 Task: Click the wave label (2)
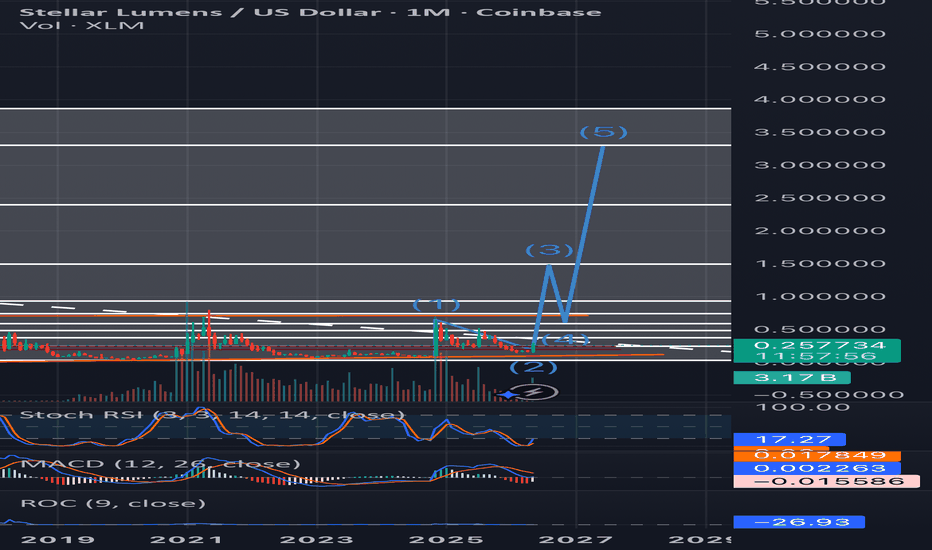point(533,367)
